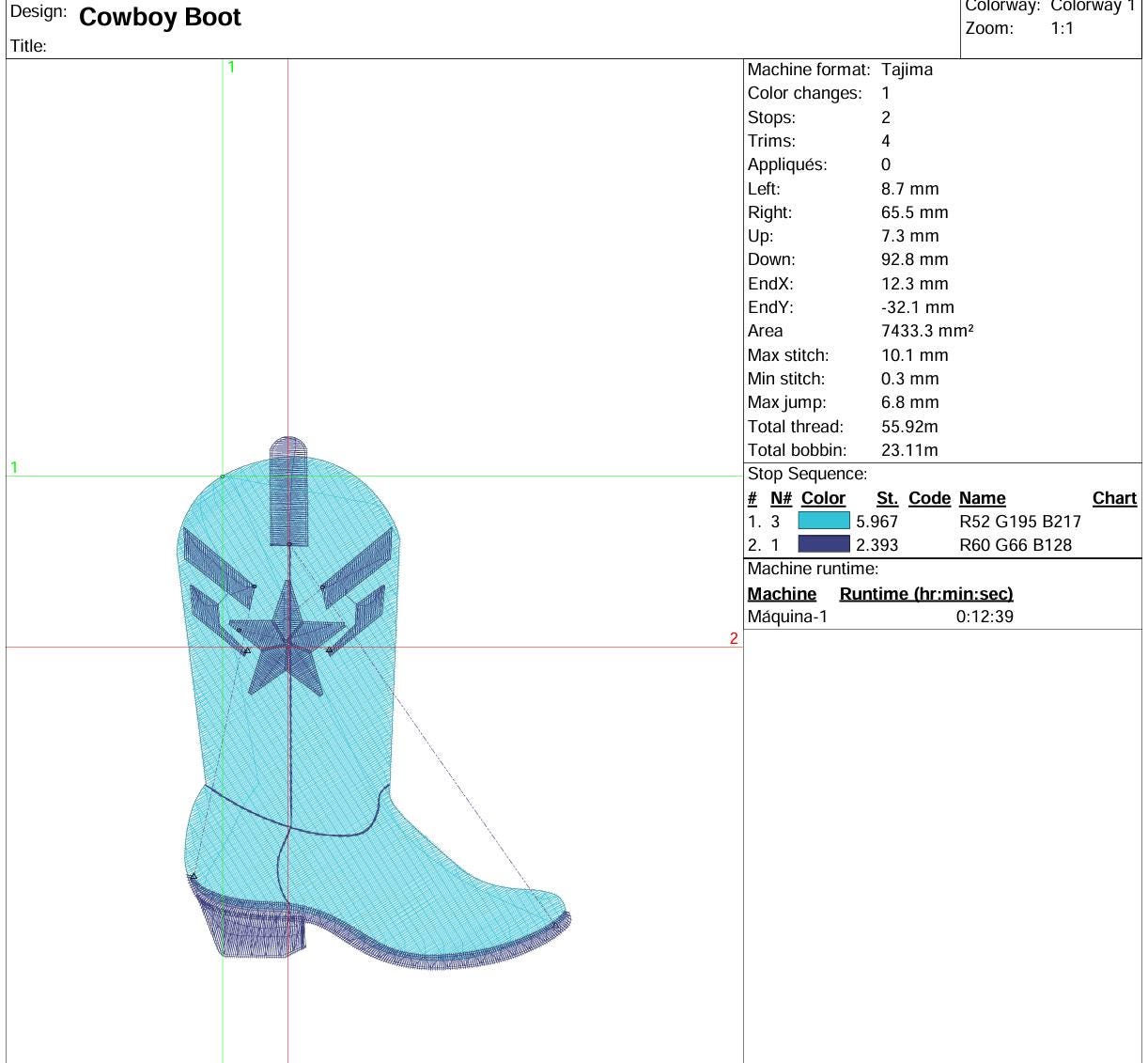1148x1063 pixels.
Task: Click stitch count '2.393'
Action: 877,545
